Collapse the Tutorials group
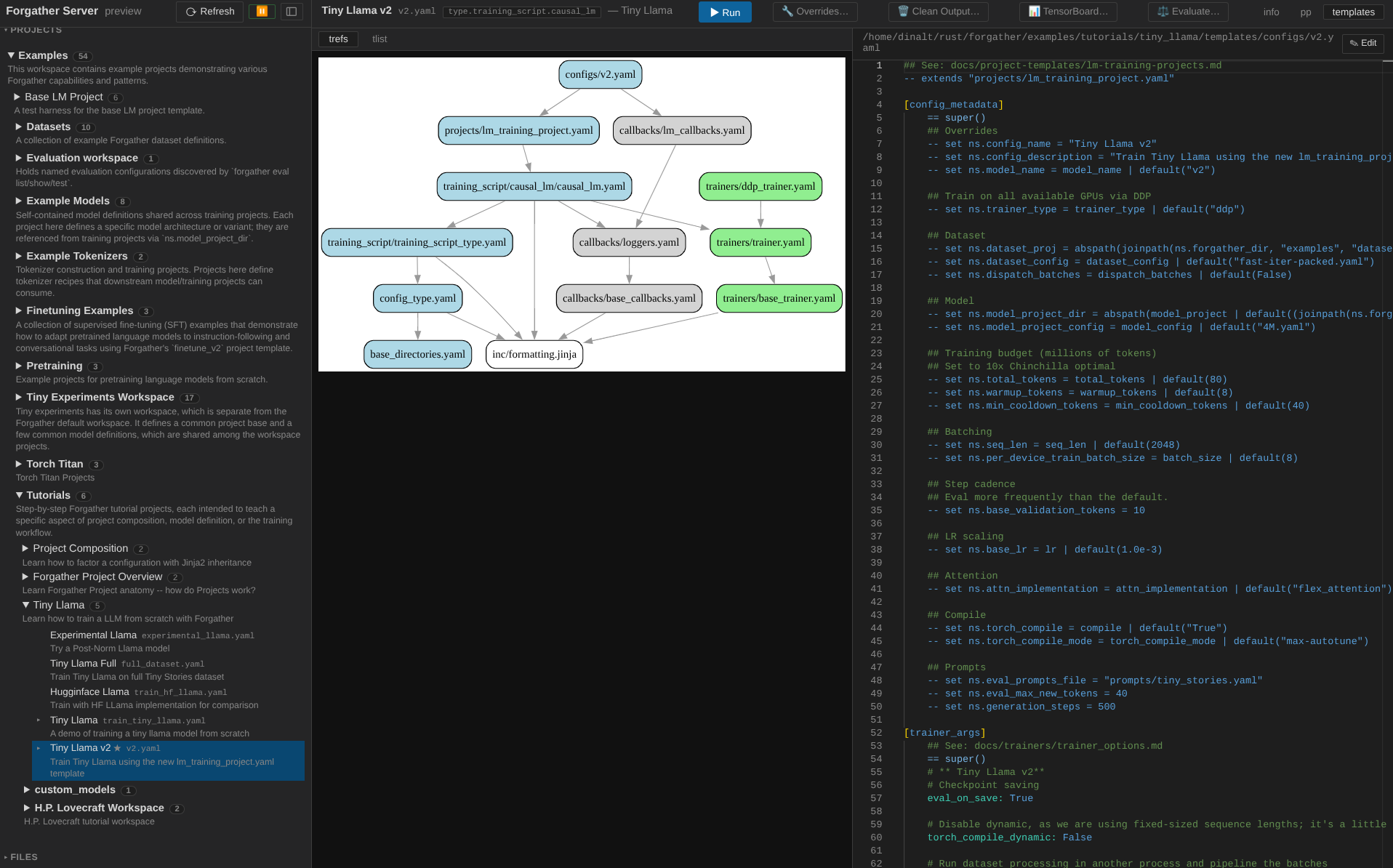The image size is (1393, 868). 19,495
